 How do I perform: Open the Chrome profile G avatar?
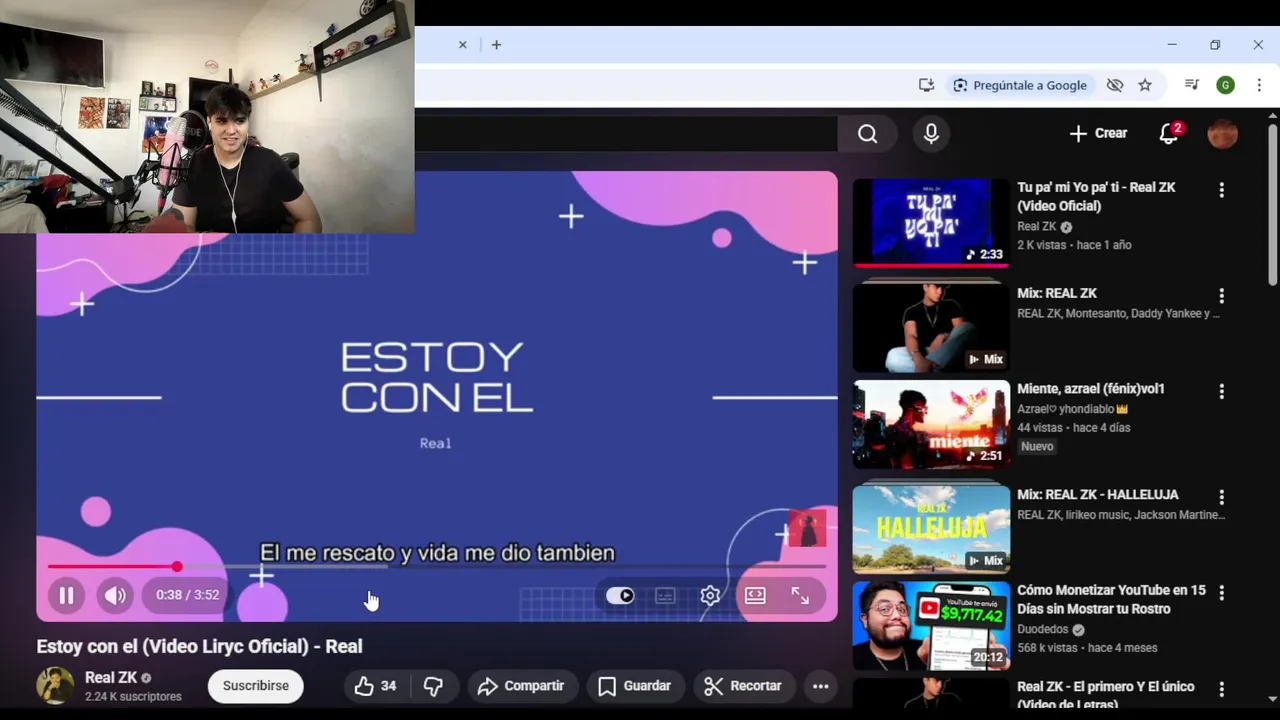[x=1225, y=85]
